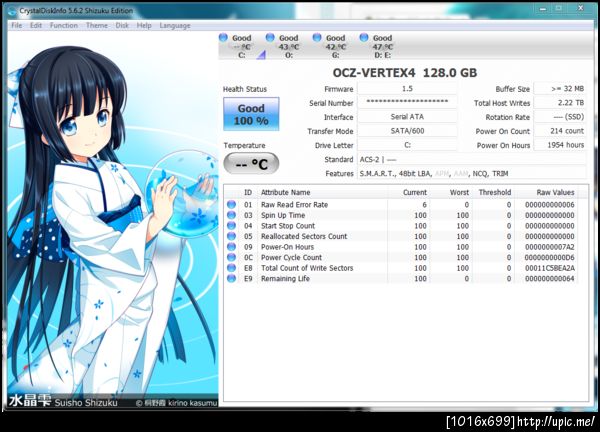Click status orb for Raw Read Error Rate

click(231, 204)
